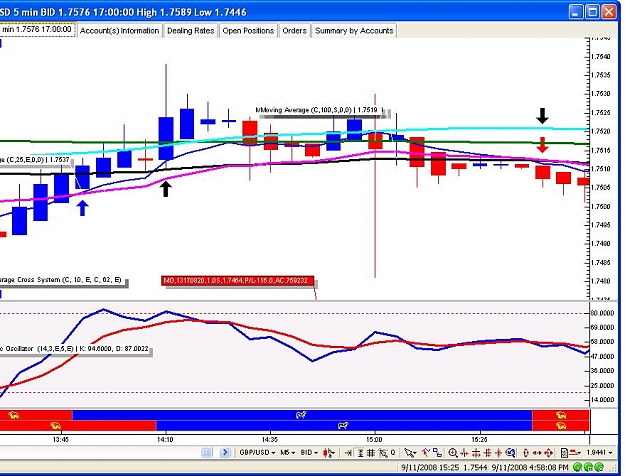Click the bear icon in lower right red bar
The width and height of the screenshot is (625, 476).
561,425
